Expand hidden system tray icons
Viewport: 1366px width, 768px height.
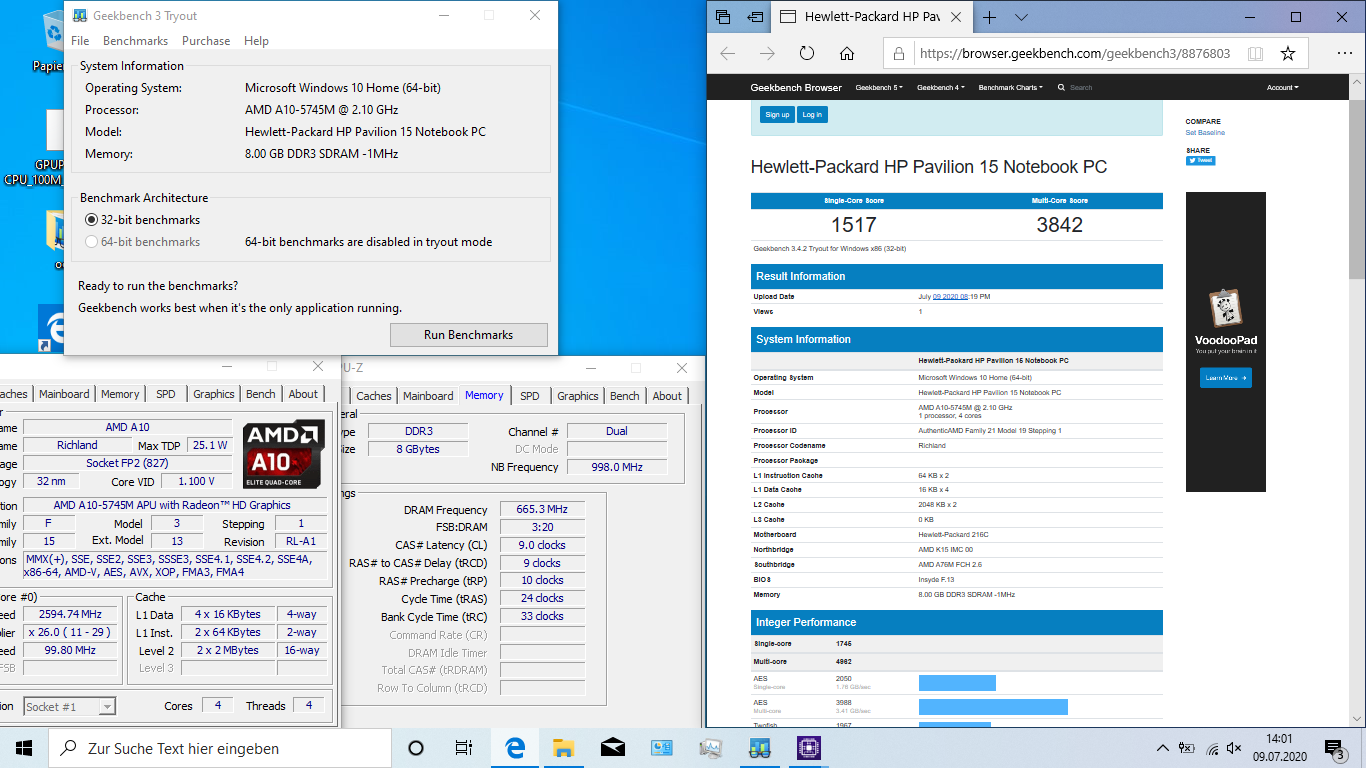pyautogui.click(x=1162, y=748)
